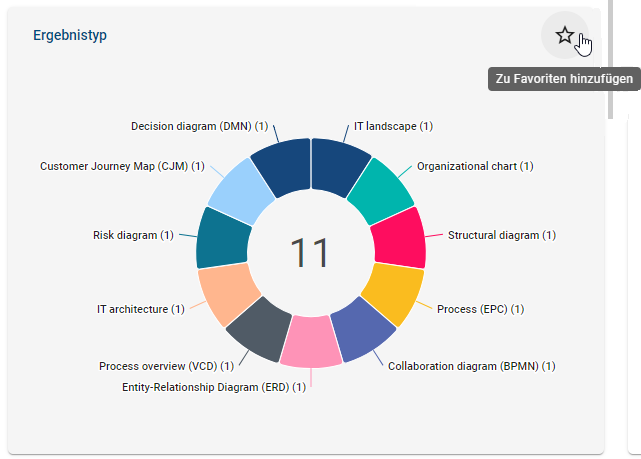Select the peach IT architecture segment
This screenshot has height=459, width=641.
click(x=229, y=293)
